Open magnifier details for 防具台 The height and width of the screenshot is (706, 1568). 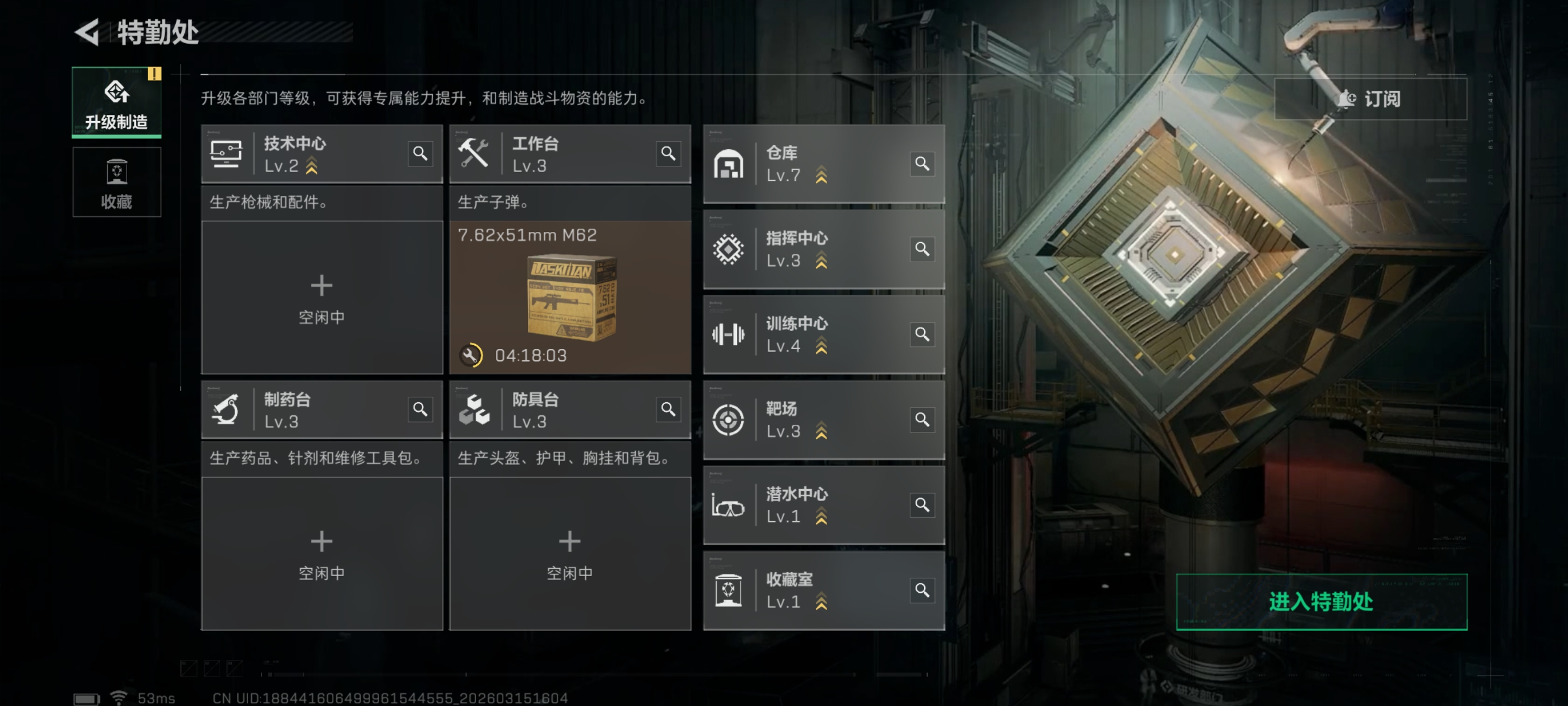tap(668, 410)
